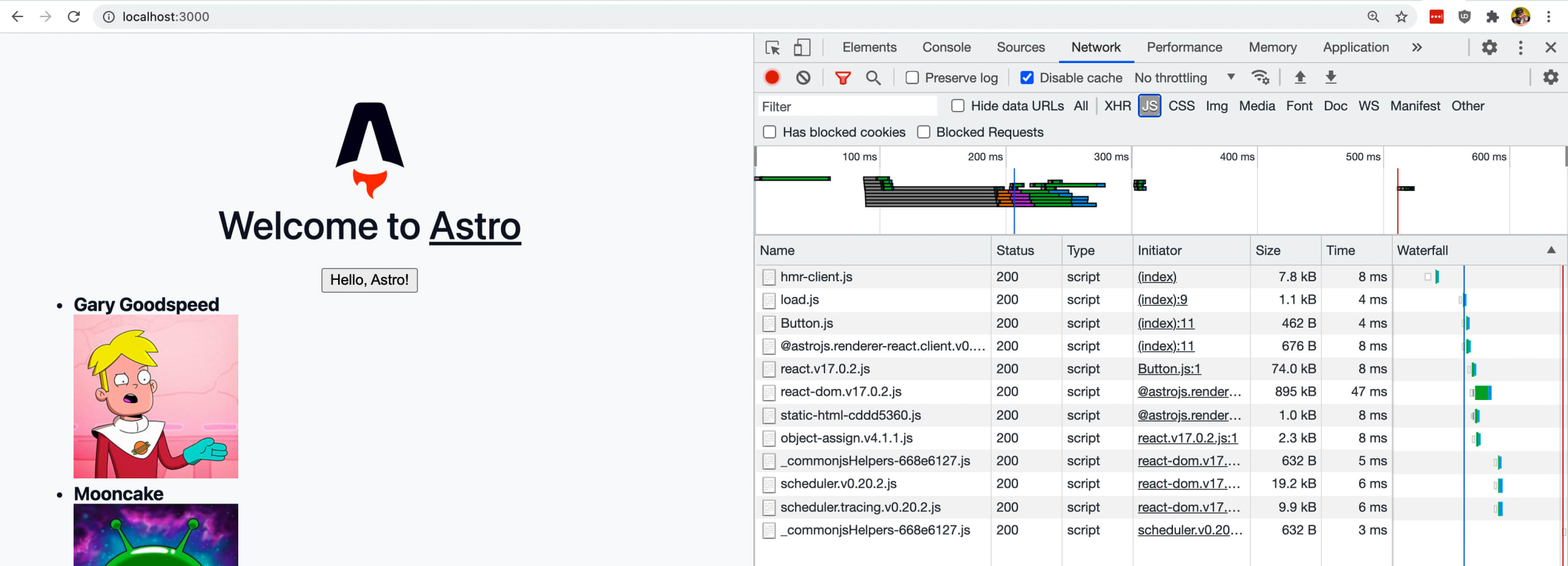Sort requests by Name column

click(873, 250)
